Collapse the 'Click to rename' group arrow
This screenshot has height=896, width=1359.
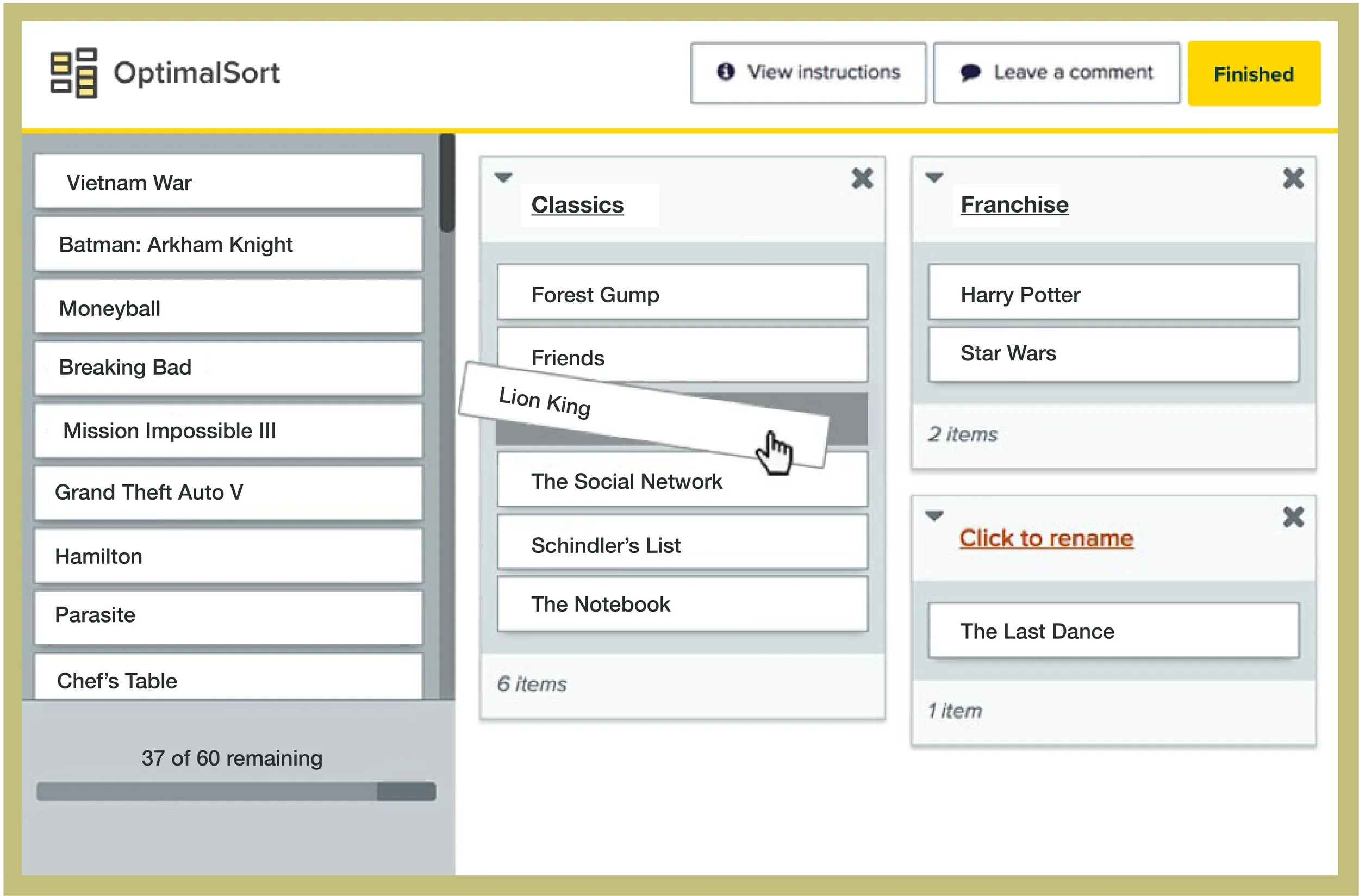[x=934, y=517]
